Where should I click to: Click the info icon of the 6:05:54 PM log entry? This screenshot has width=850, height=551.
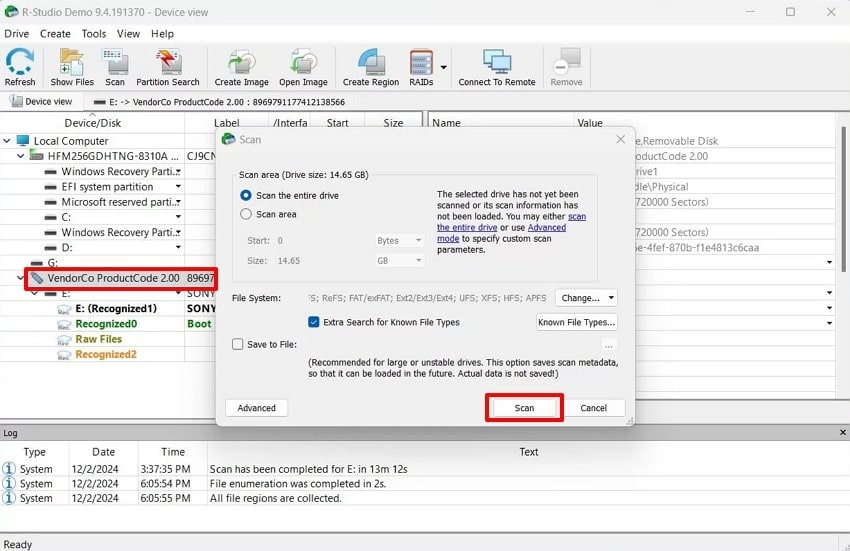(9, 483)
